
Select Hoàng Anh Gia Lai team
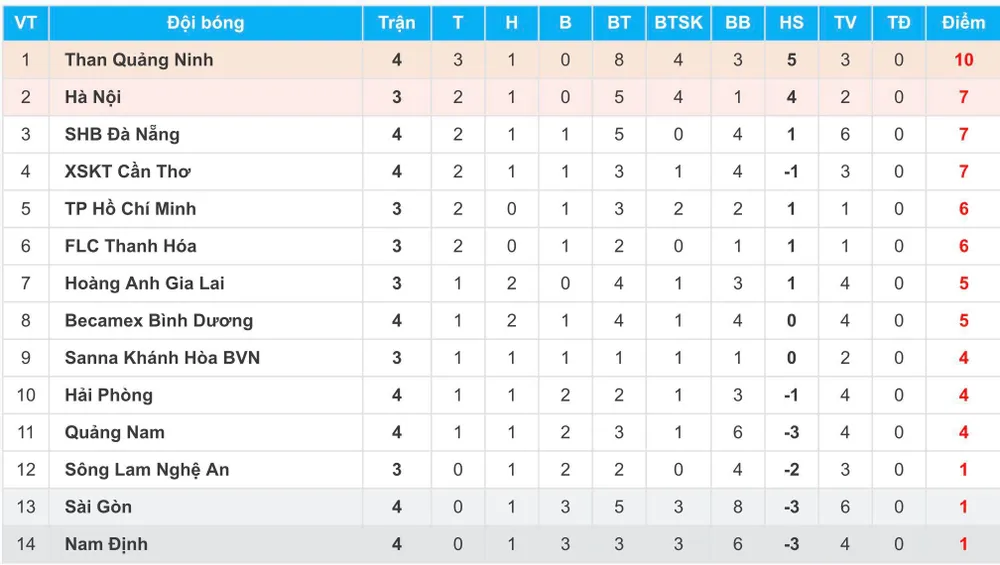pyautogui.click(x=144, y=283)
